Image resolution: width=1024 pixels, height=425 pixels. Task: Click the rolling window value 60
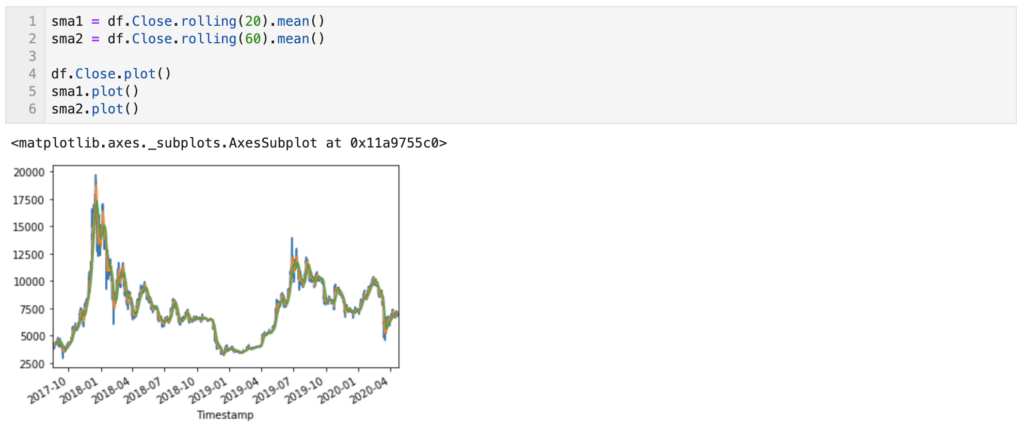[x=253, y=39]
